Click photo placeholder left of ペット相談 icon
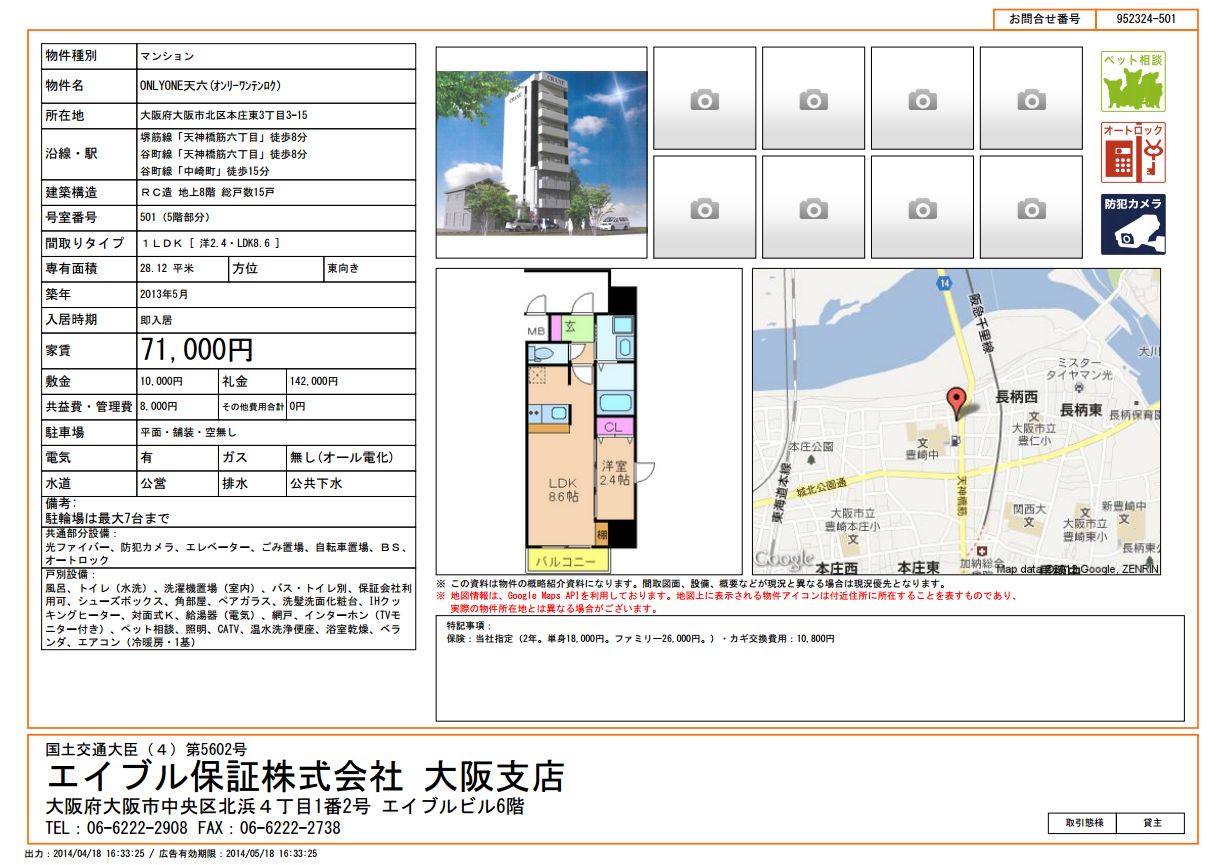Screen dimensions: 1229x865 click(x=1031, y=99)
